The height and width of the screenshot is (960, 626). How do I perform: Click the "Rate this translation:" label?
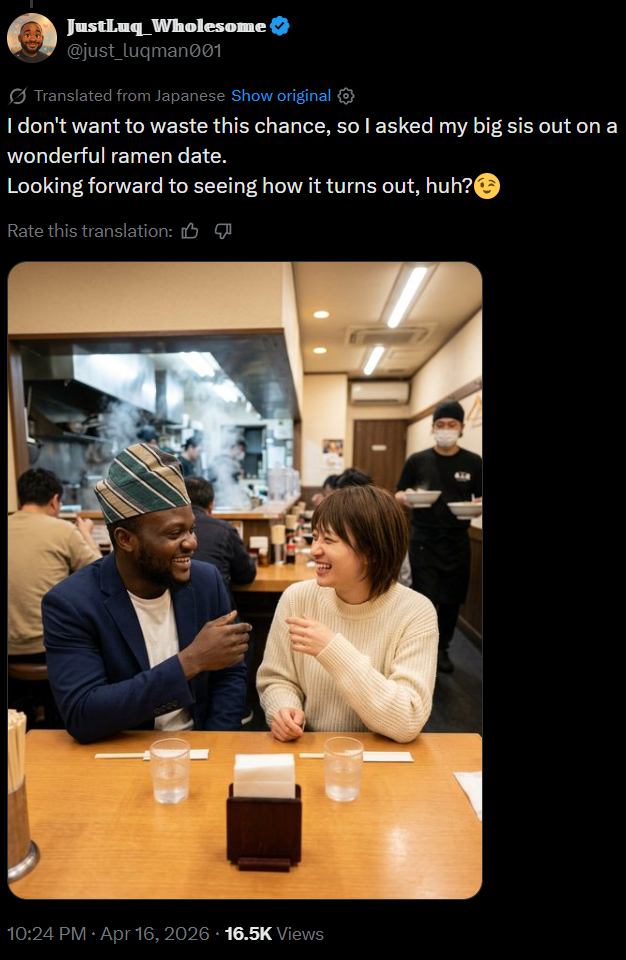click(90, 231)
